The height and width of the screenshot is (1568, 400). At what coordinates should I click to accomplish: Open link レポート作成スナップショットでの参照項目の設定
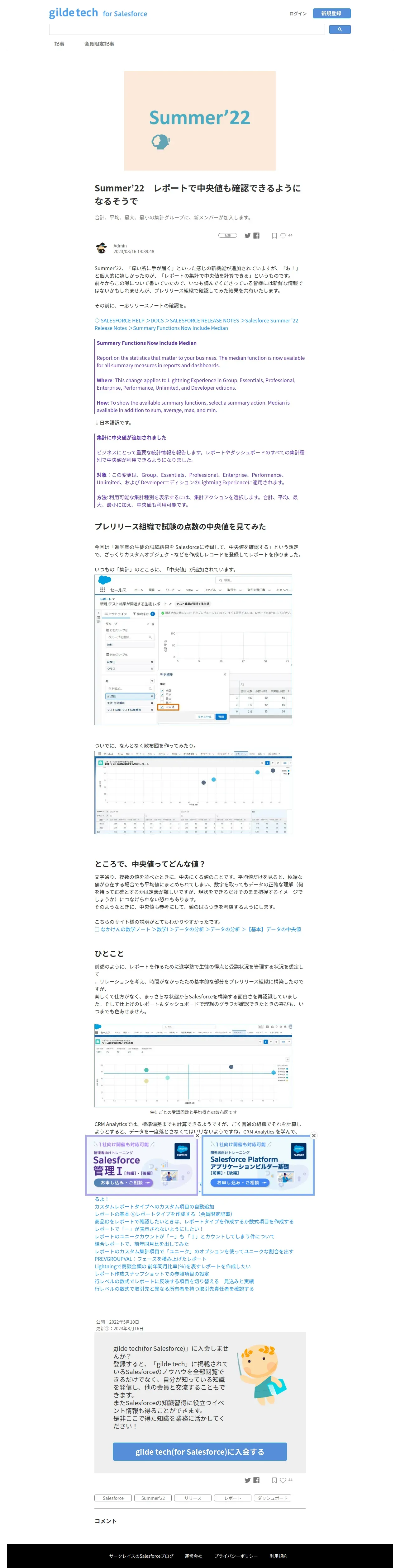tap(152, 1273)
